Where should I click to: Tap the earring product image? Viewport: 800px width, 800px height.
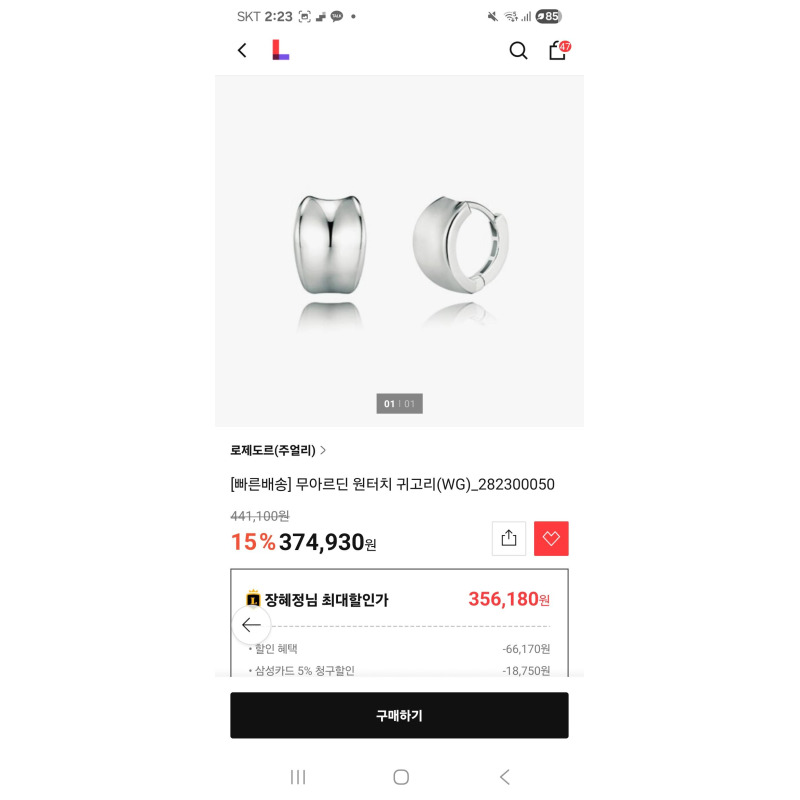(399, 251)
